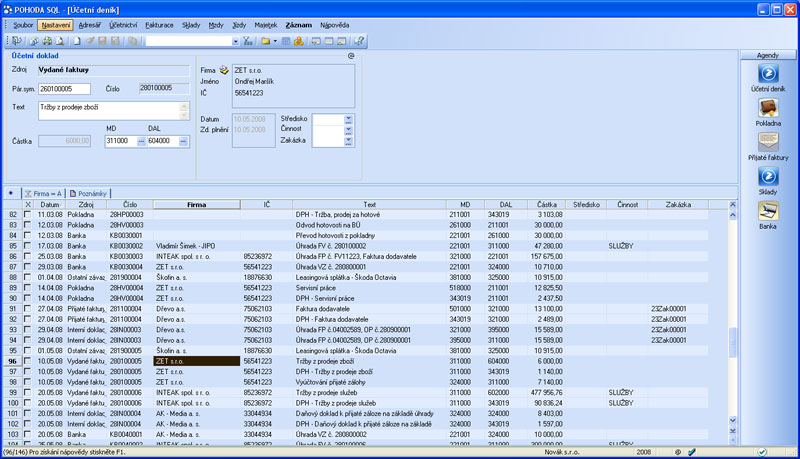
Task: Click the gold coins icon in toolbar
Action: (298, 41)
